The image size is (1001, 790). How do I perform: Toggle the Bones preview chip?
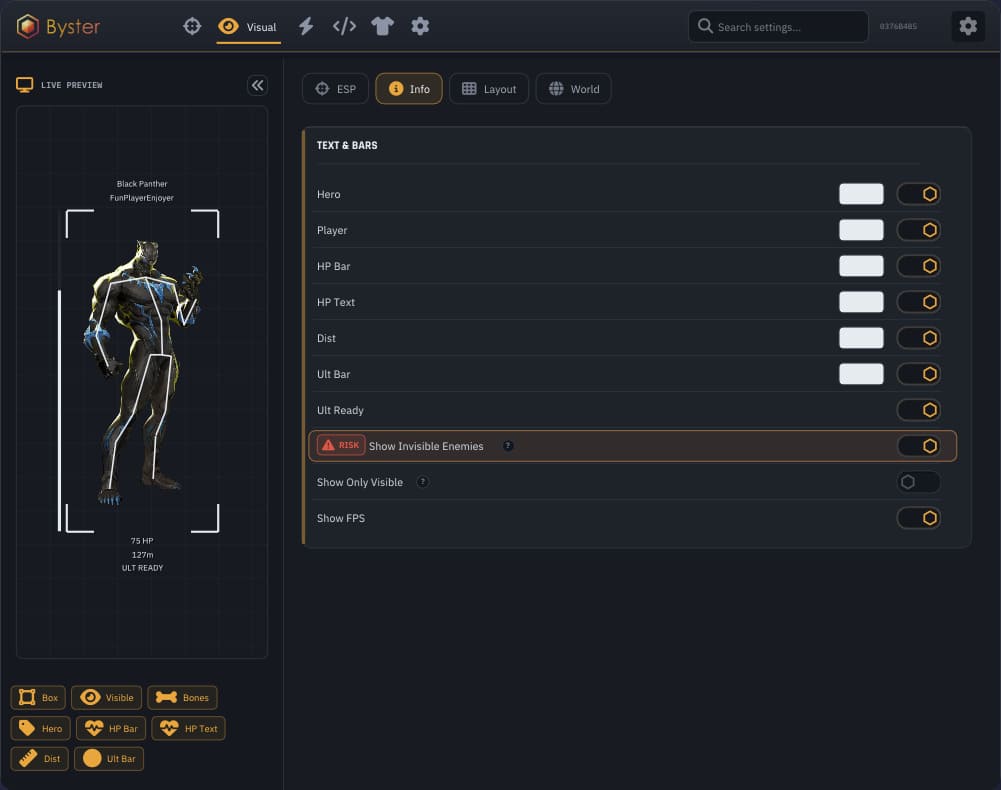[x=183, y=697]
